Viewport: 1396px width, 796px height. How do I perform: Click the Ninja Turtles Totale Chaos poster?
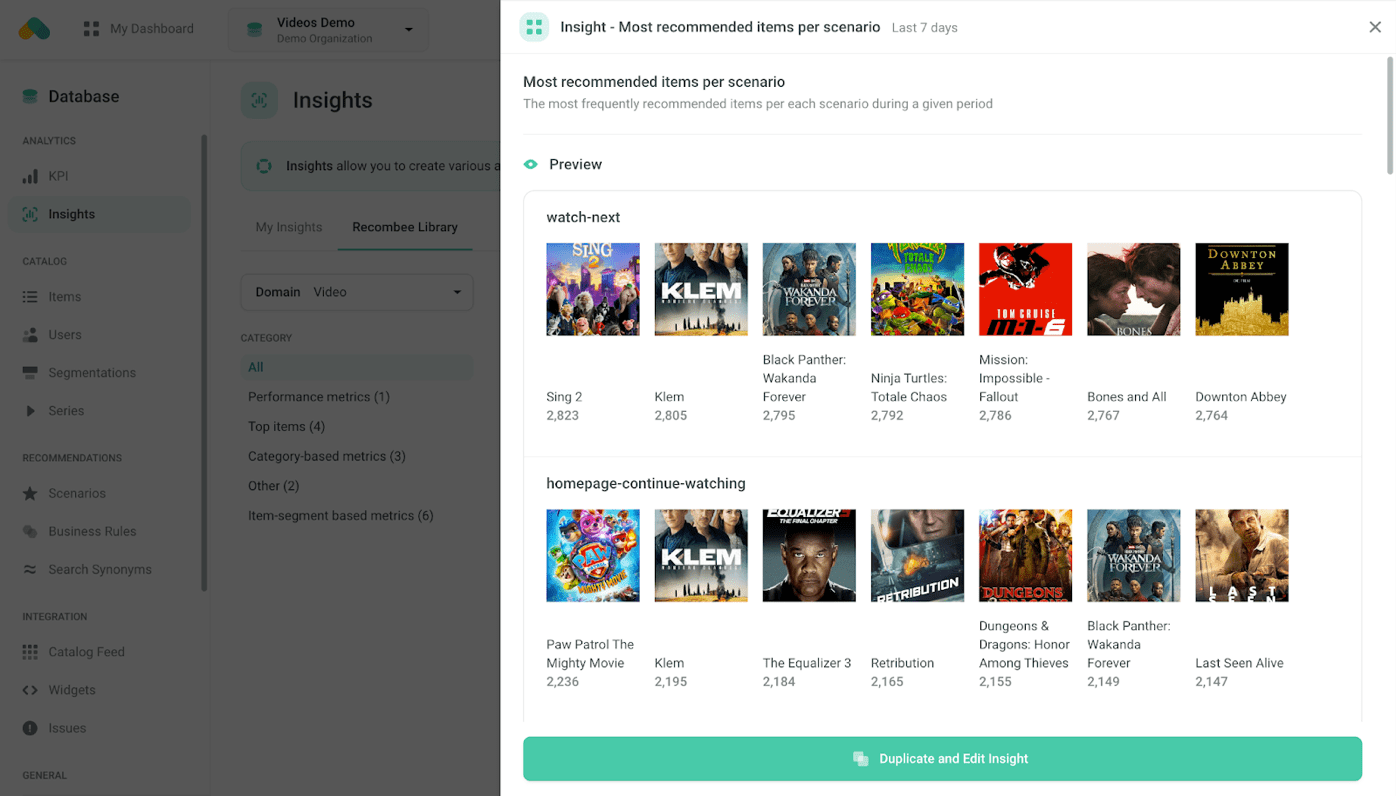tap(917, 289)
